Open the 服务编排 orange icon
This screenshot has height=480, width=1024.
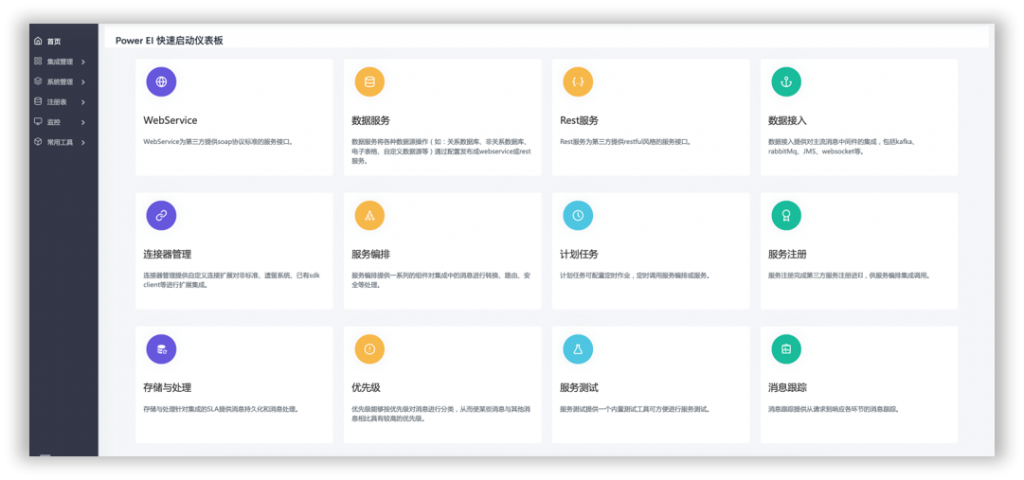(369, 215)
